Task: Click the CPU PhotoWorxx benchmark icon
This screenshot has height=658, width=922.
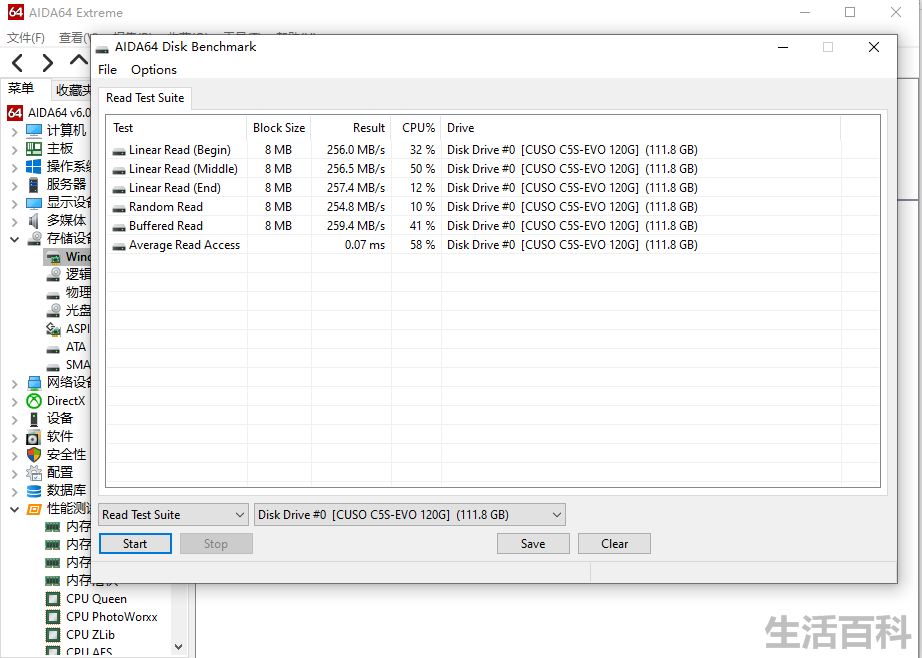Action: click(x=53, y=617)
